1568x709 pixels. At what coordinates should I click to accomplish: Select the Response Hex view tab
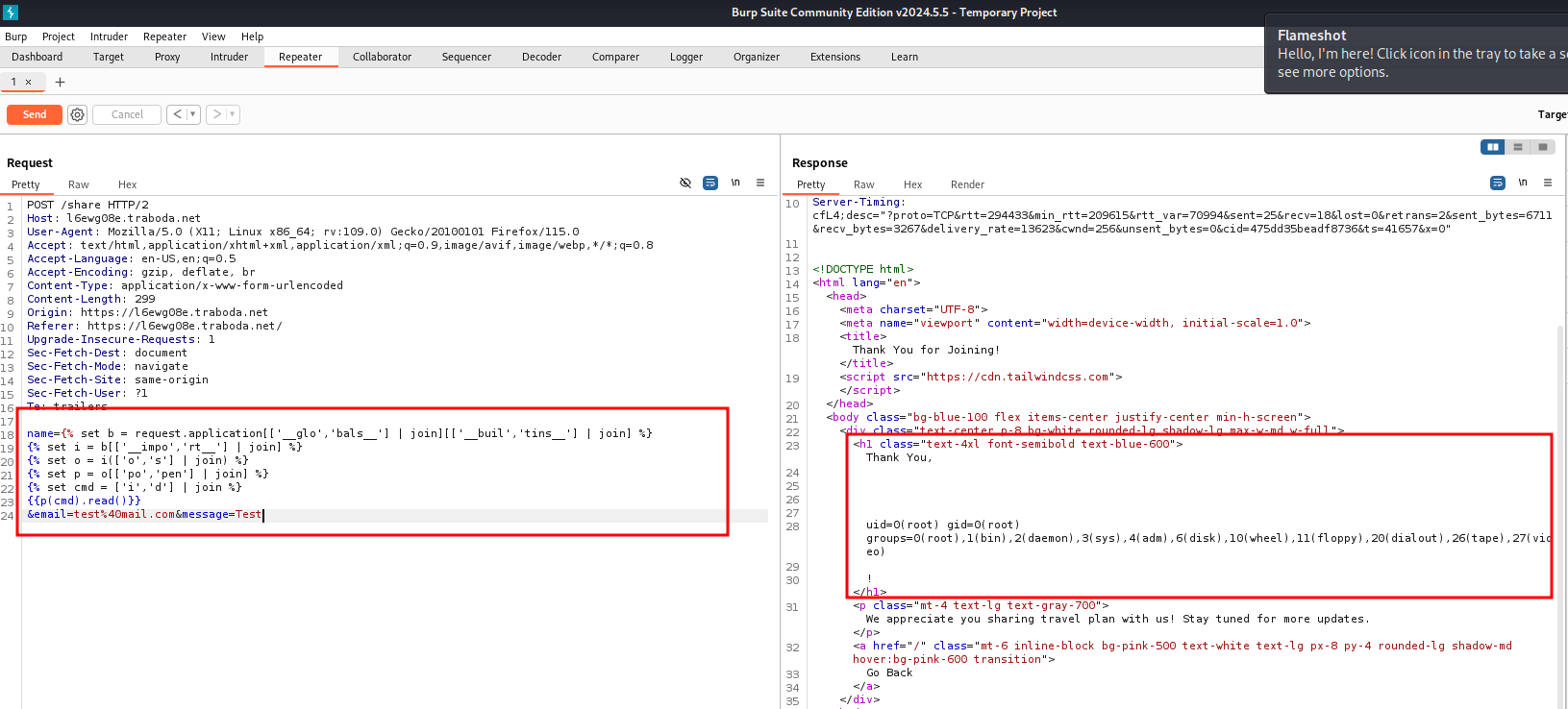[913, 184]
